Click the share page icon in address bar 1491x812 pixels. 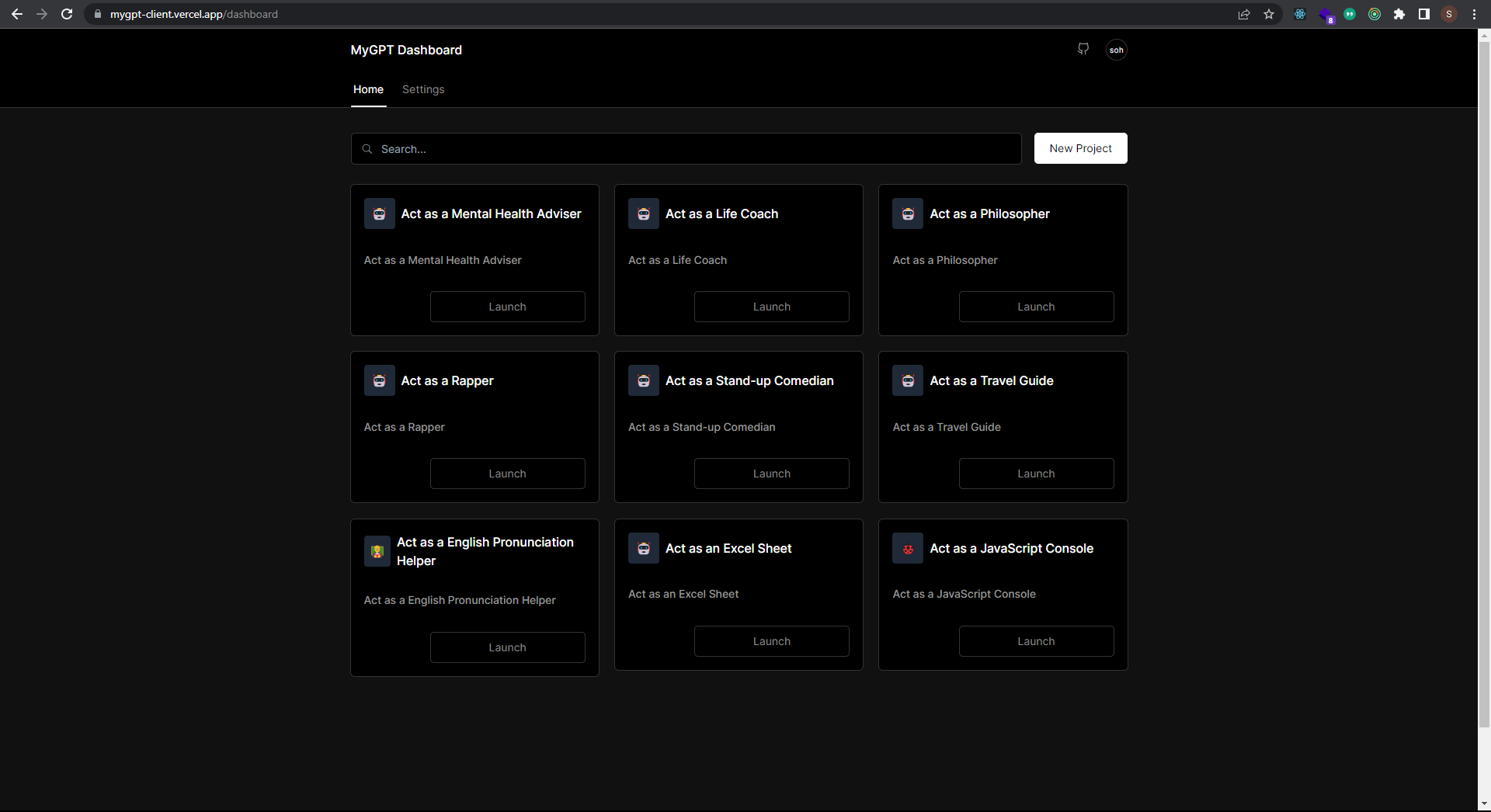click(x=1244, y=14)
